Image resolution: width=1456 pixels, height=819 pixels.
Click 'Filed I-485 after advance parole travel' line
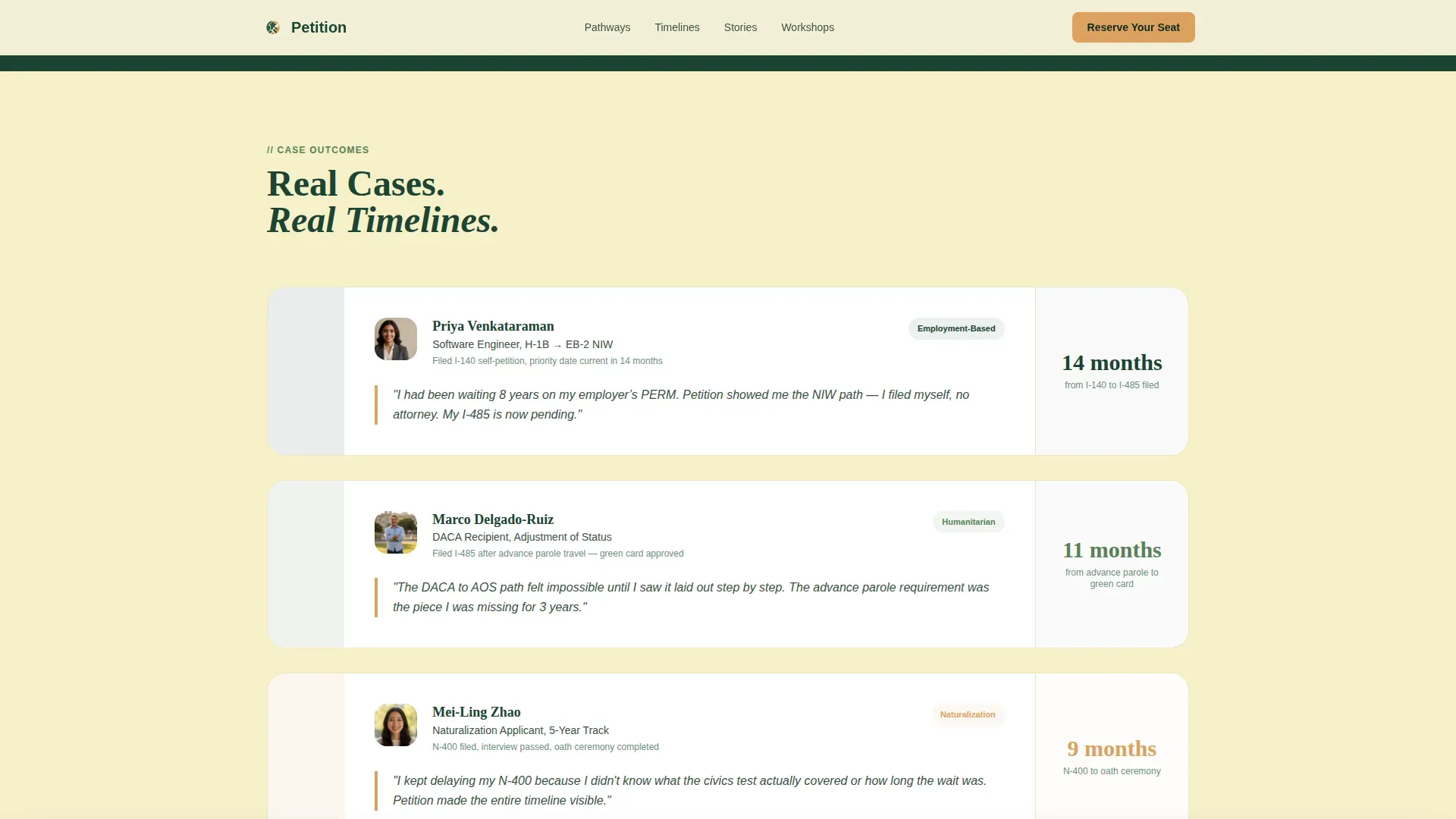click(x=557, y=554)
